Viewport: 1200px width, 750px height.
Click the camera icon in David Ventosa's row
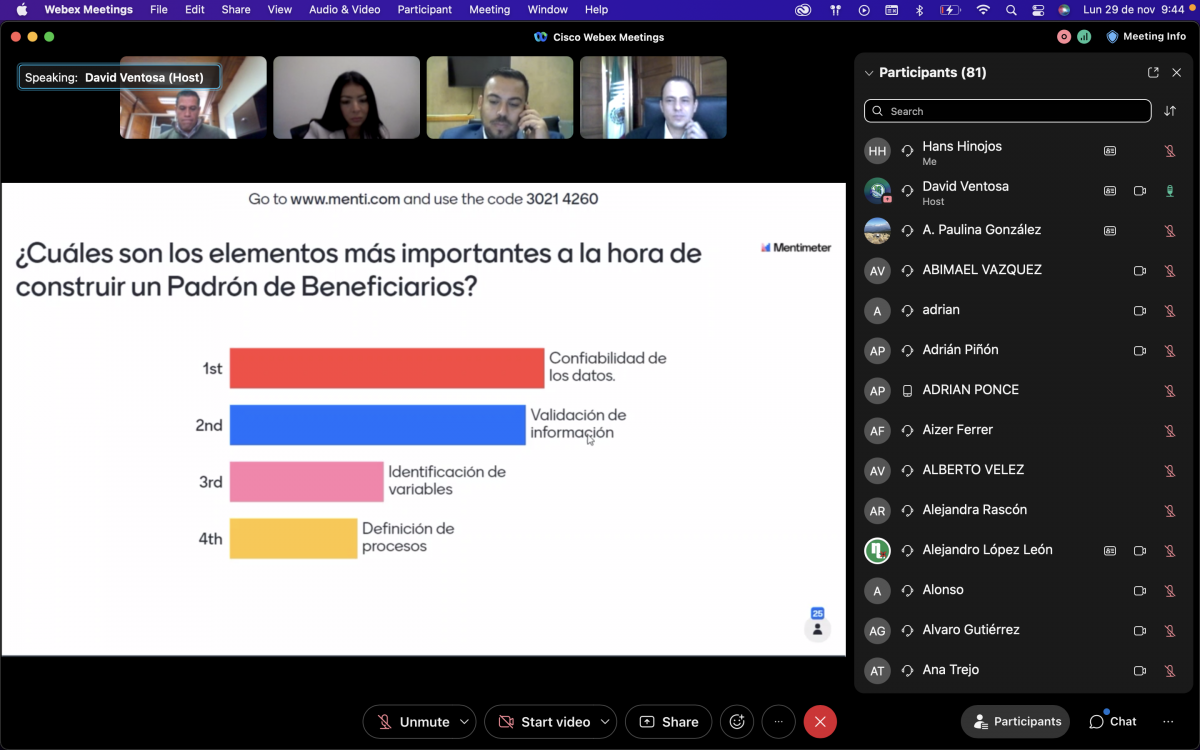1139,191
